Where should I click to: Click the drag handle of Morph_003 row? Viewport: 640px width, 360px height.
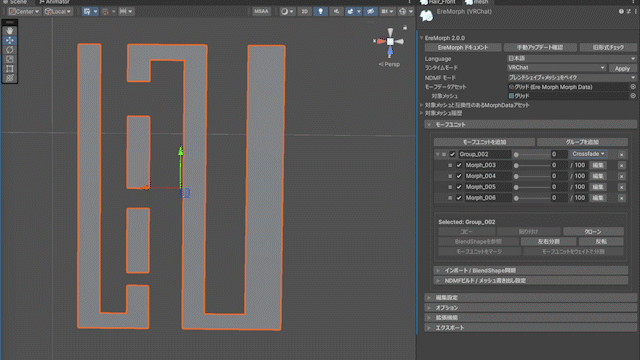point(450,165)
